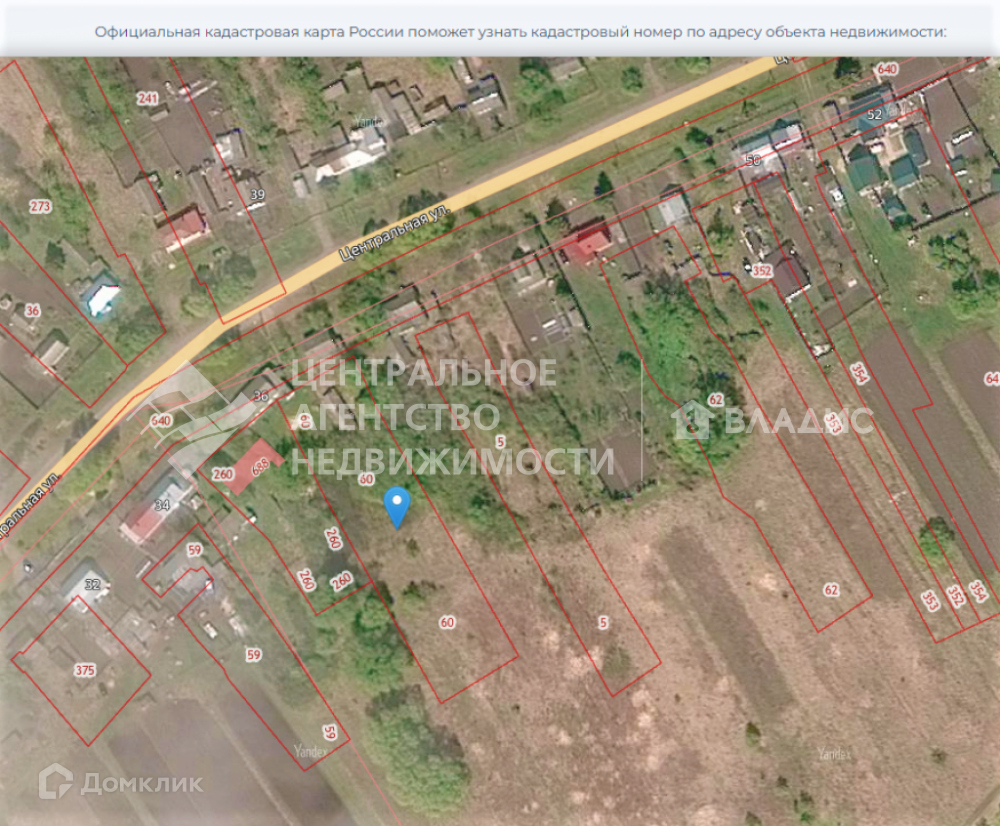The width and height of the screenshot is (1000, 826).
Task: Click the blue location pin marker
Action: [x=397, y=508]
